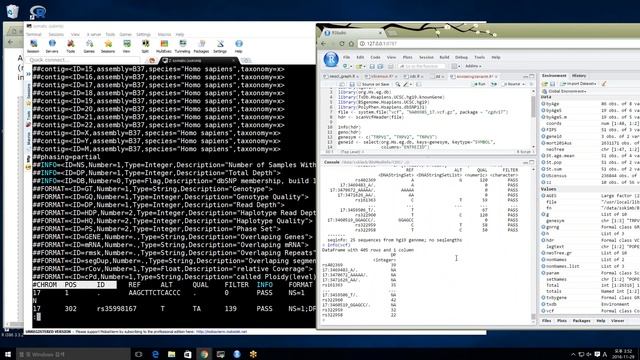The width and height of the screenshot is (640, 360).
Task: Open the View menu in MobaXterm
Action: (75, 34)
